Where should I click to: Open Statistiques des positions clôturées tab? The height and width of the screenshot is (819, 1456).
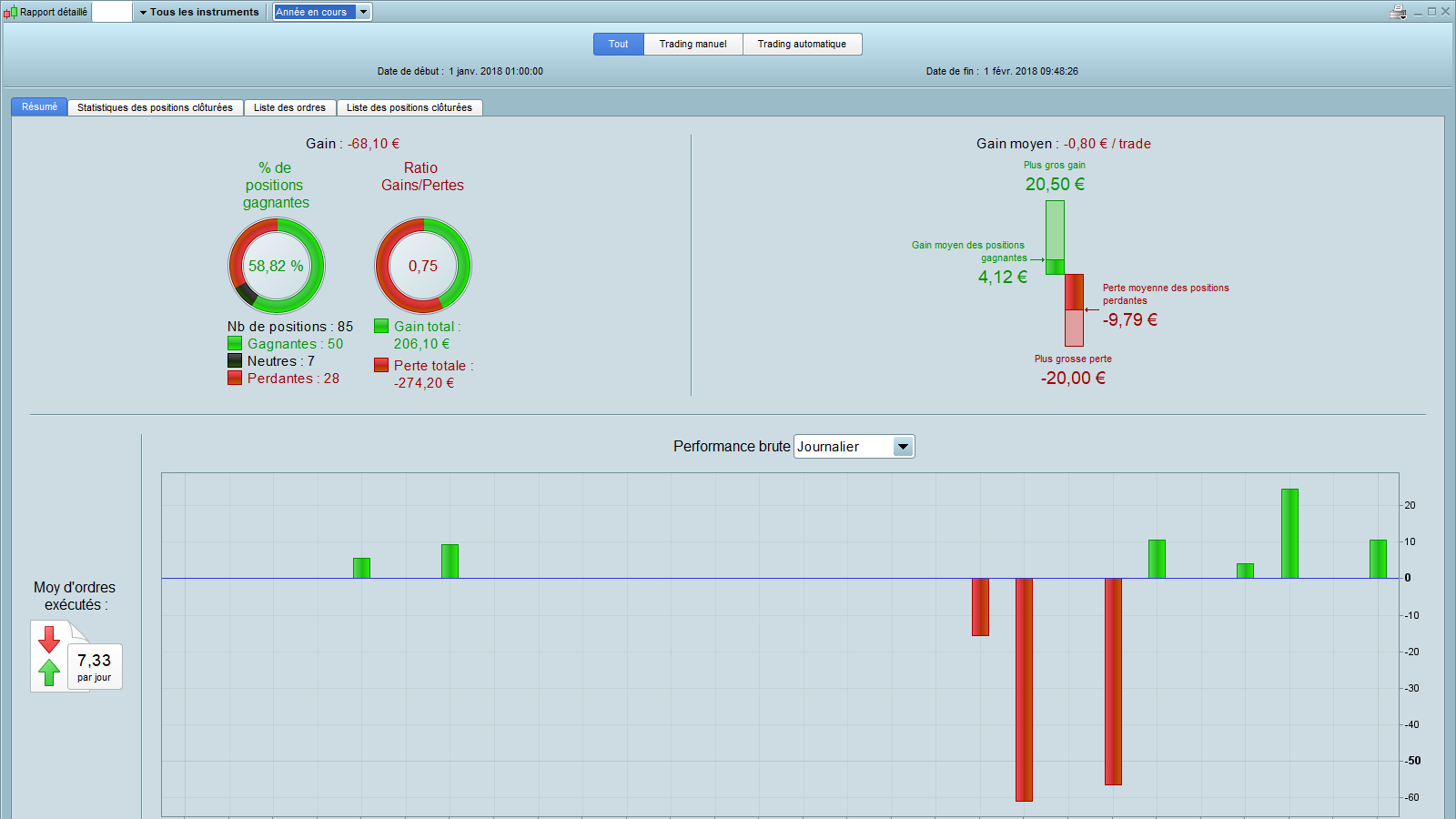coord(155,107)
